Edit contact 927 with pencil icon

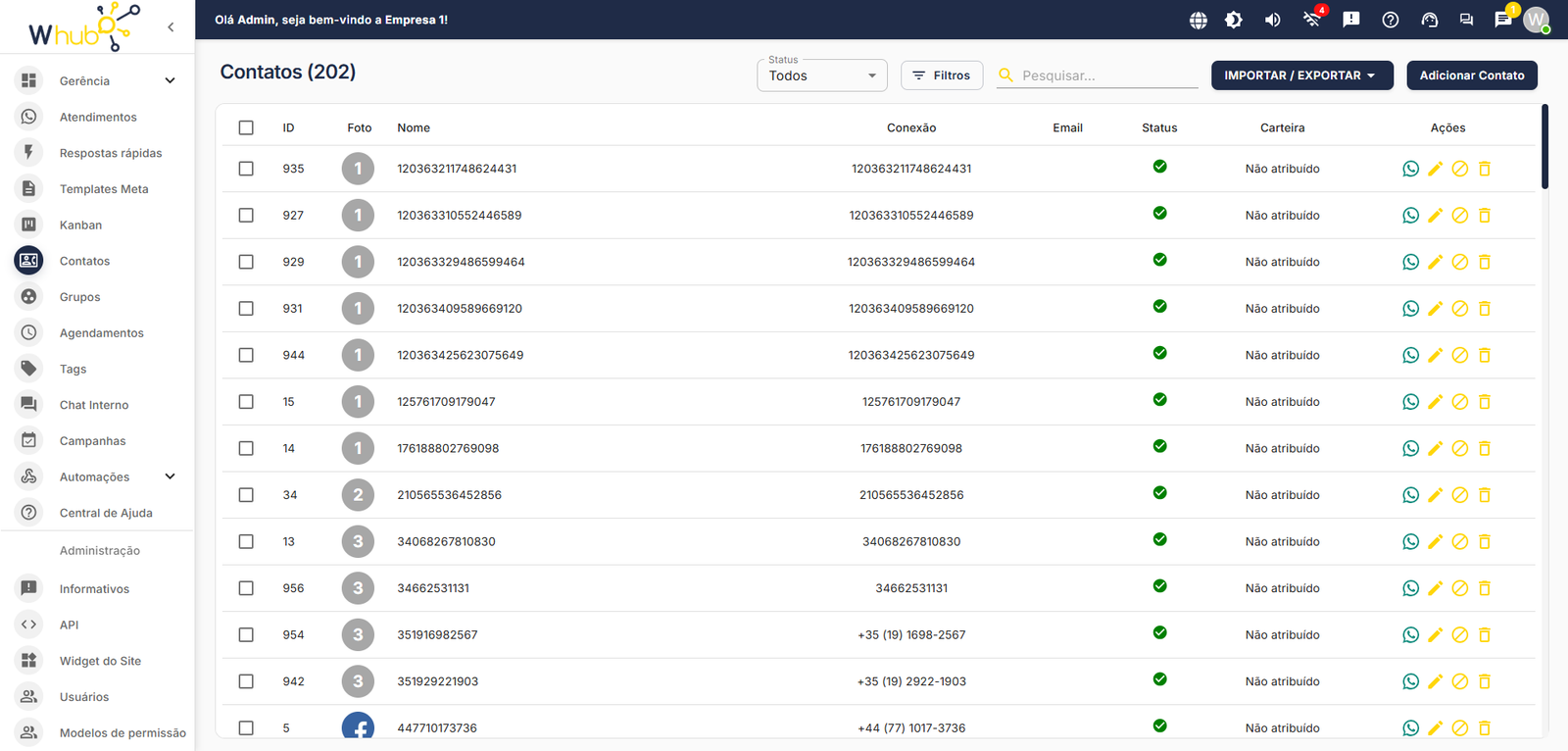[1435, 216]
